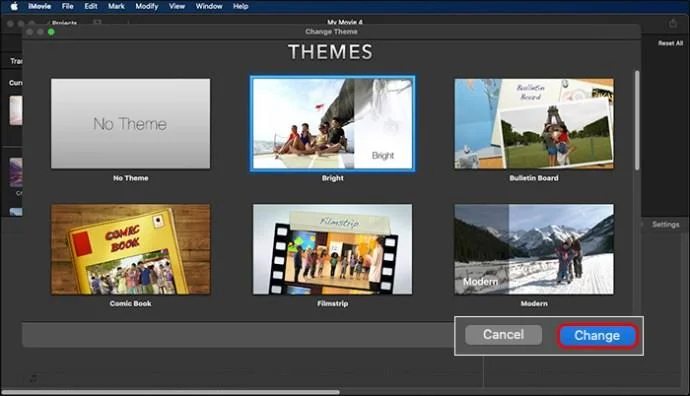Click the green zoom button of Change Theme dialog
Image resolution: width=690 pixels, height=396 pixels.
[x=51, y=32]
